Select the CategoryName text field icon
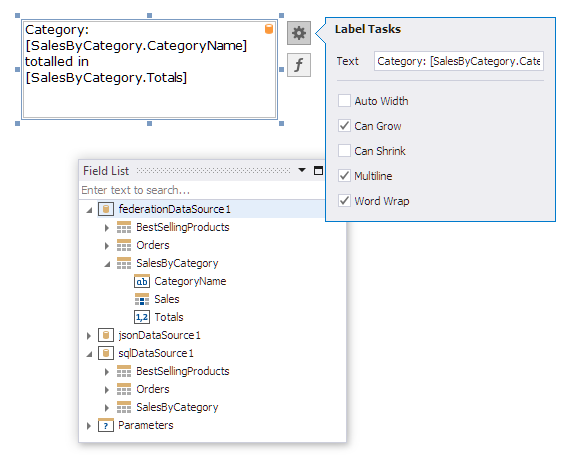Screen dimensions: 570x459 point(142,281)
